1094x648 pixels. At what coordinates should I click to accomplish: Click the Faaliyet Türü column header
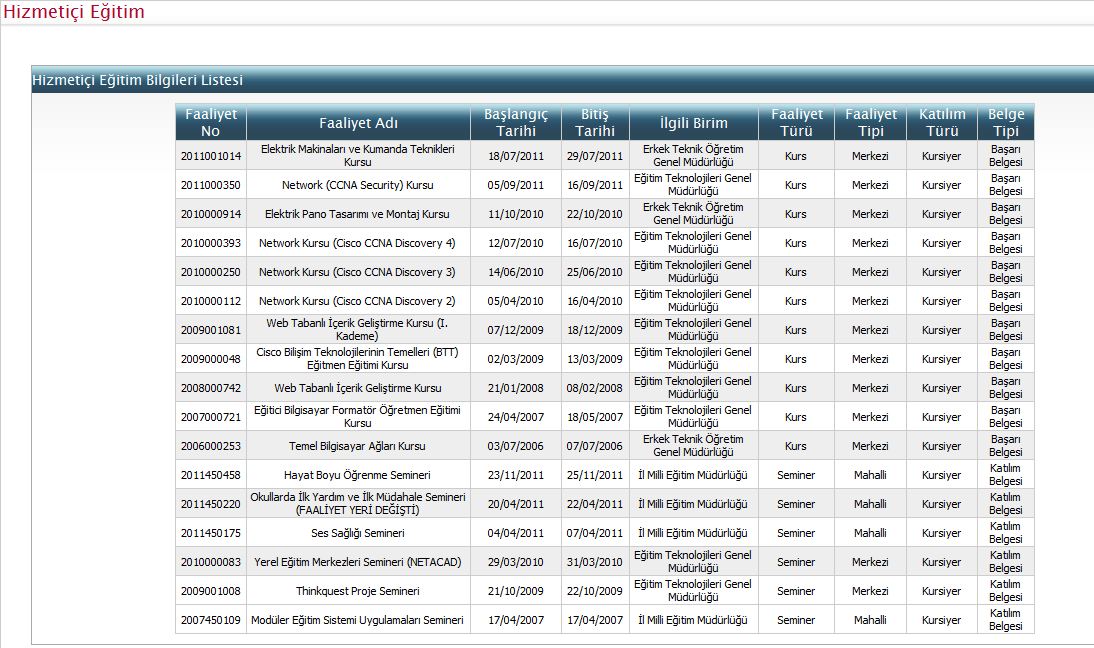pyautogui.click(x=796, y=122)
